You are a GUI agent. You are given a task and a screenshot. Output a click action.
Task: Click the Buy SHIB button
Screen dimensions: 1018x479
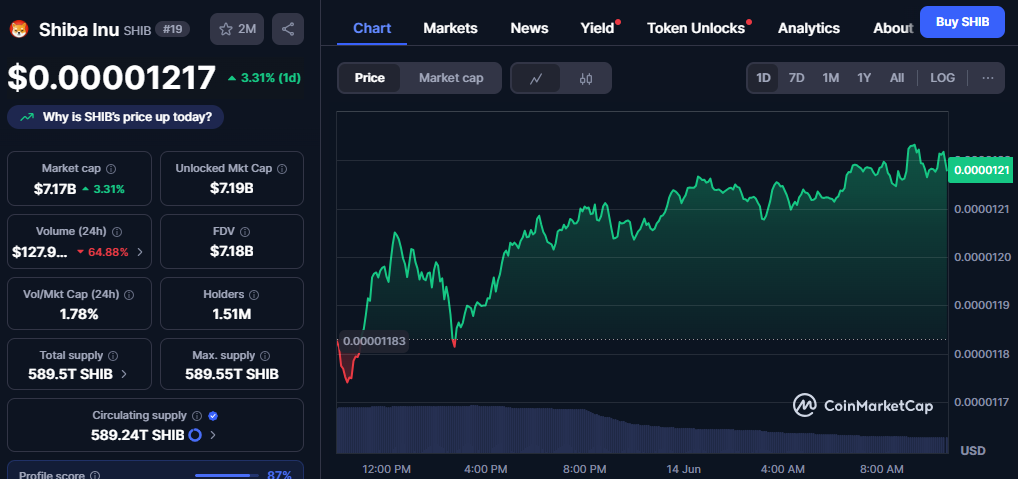(962, 22)
